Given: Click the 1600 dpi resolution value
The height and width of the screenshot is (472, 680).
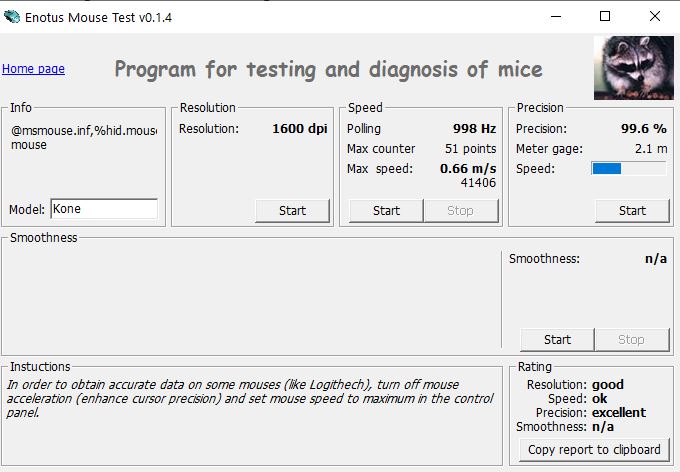Looking at the screenshot, I should (300, 129).
